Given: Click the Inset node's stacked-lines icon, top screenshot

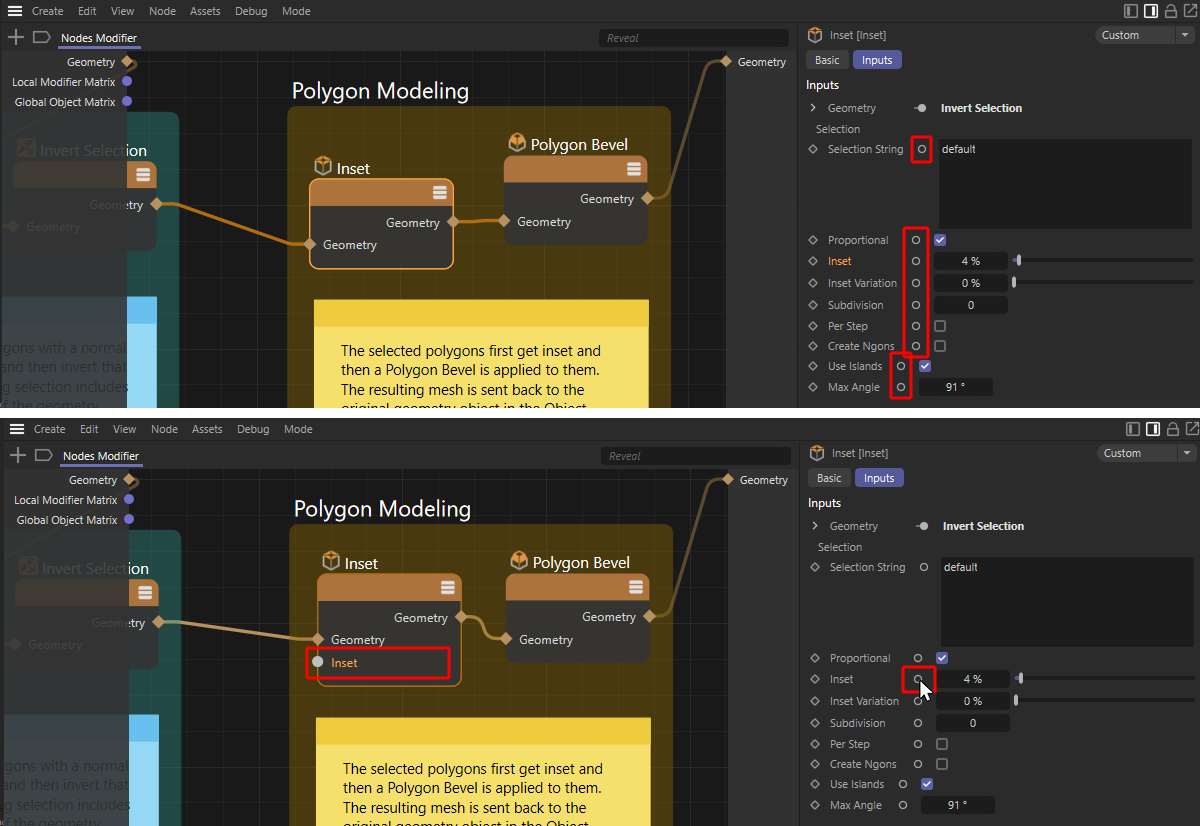Looking at the screenshot, I should [x=439, y=193].
